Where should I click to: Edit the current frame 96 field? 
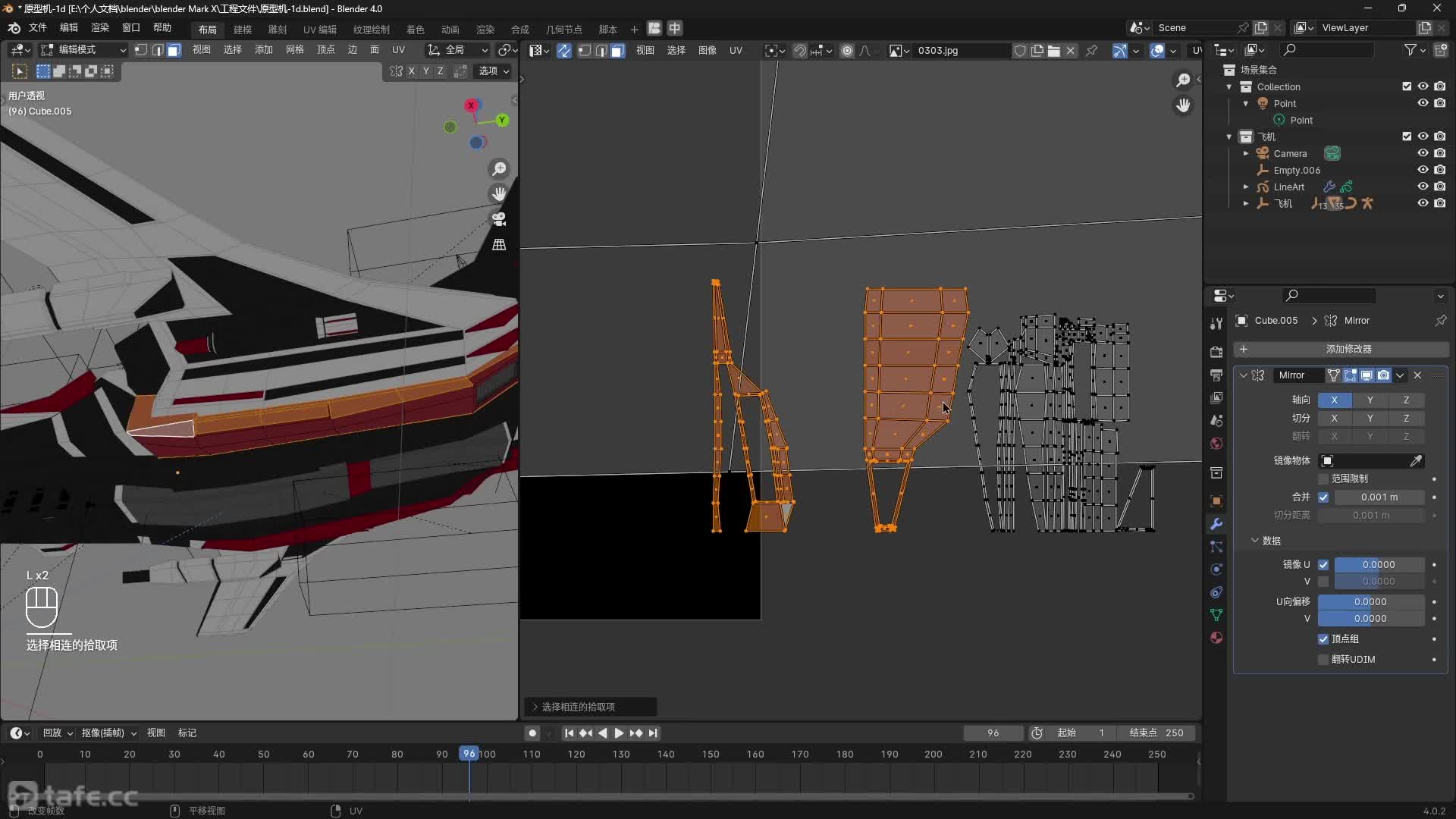tap(993, 733)
